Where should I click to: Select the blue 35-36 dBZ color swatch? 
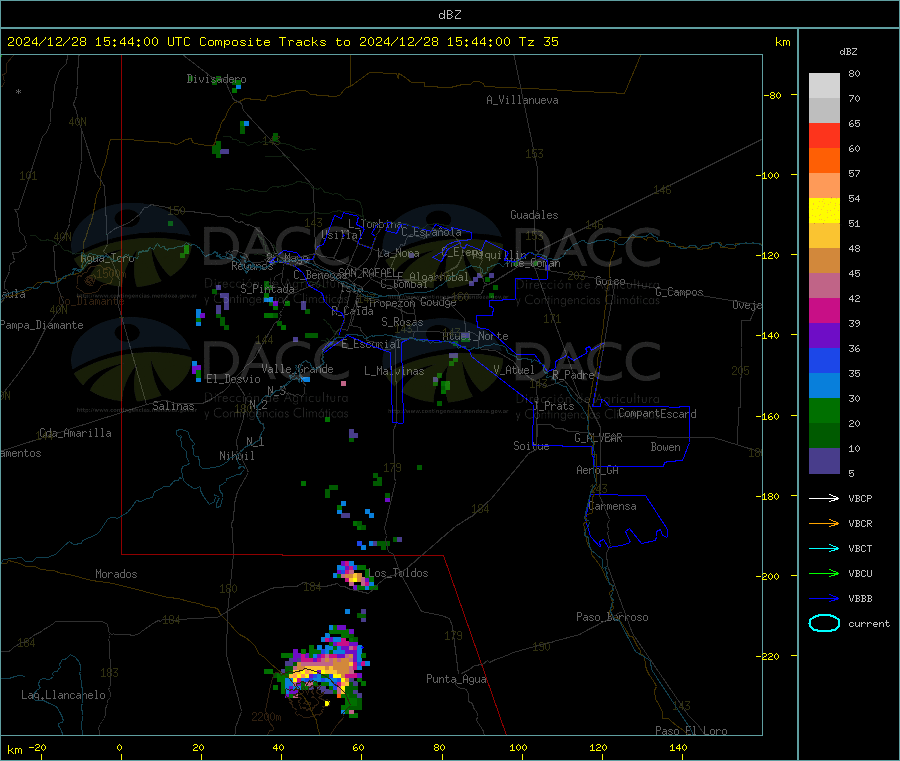coord(824,360)
